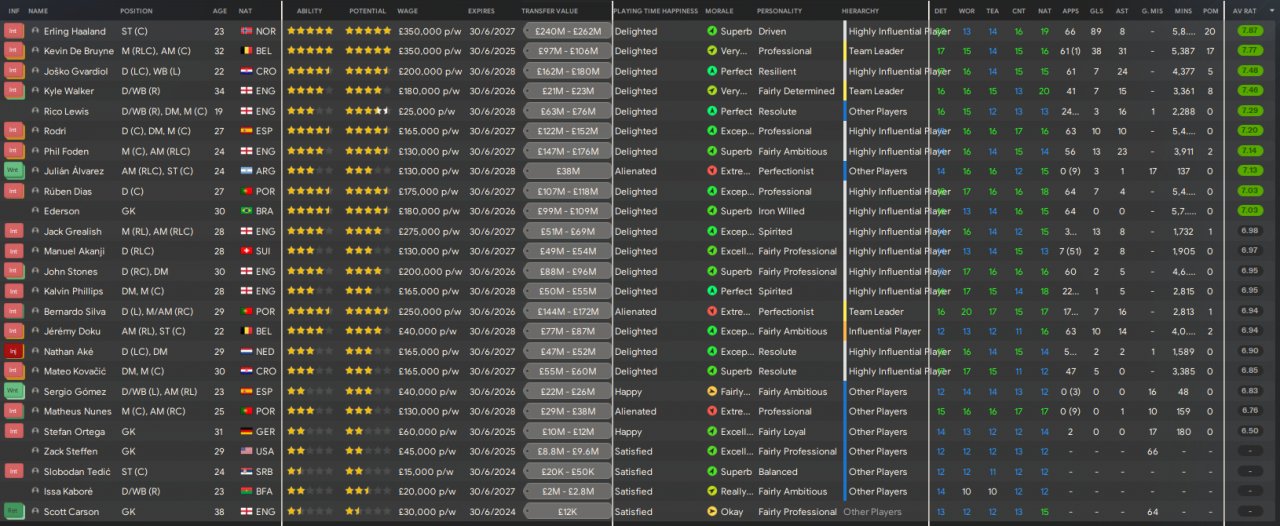1280x526 pixels.
Task: Click the person icon beside Zack Steffen
Action: tap(36, 451)
